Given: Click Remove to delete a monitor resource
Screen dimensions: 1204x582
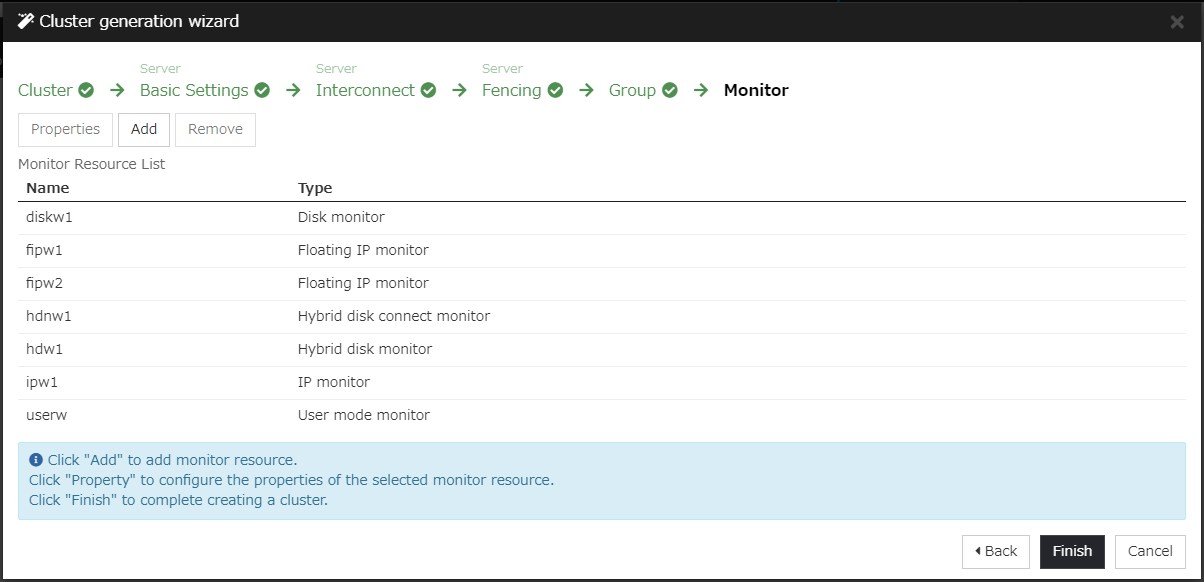Looking at the screenshot, I should (215, 129).
